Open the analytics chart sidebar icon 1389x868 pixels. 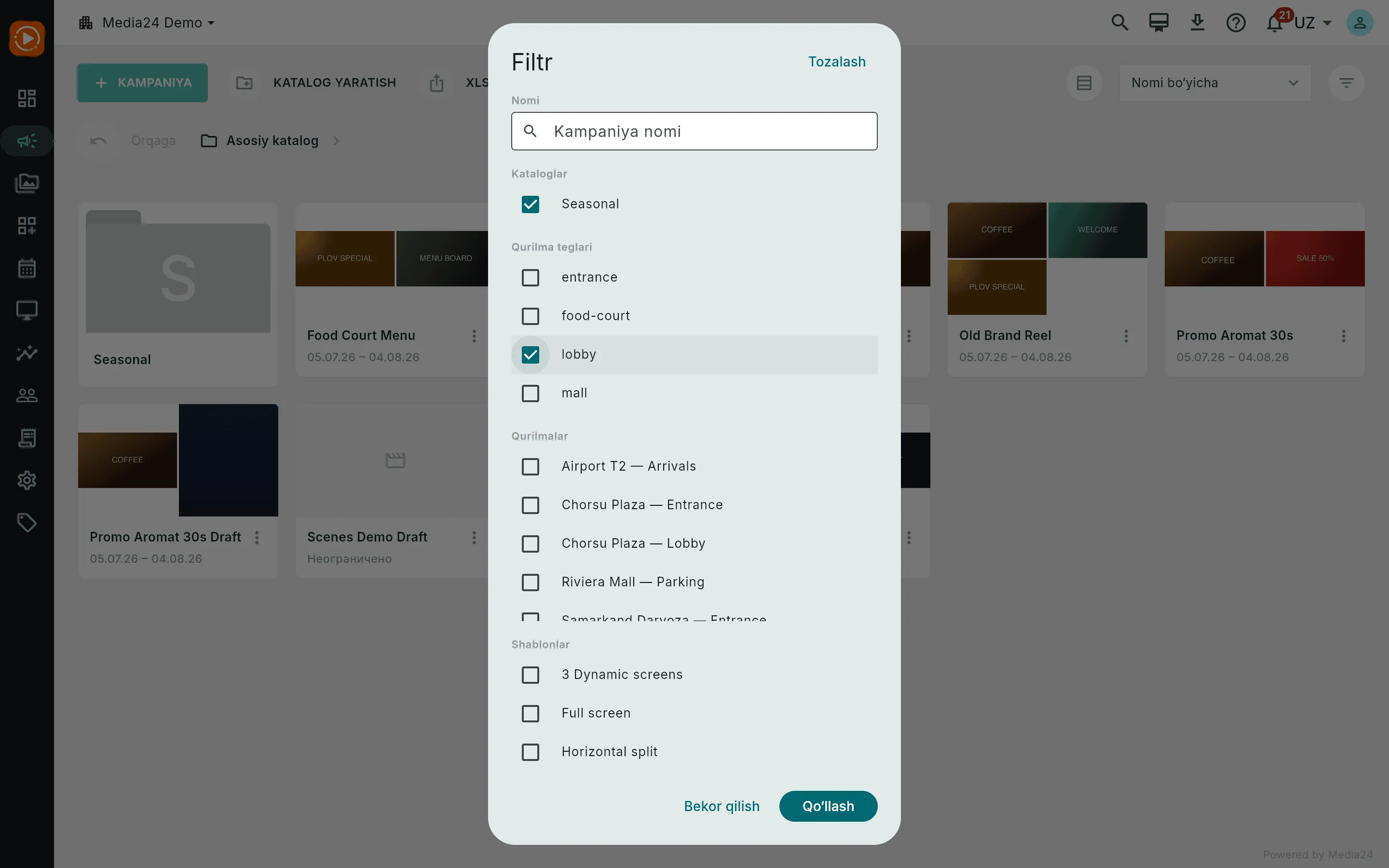click(x=27, y=353)
